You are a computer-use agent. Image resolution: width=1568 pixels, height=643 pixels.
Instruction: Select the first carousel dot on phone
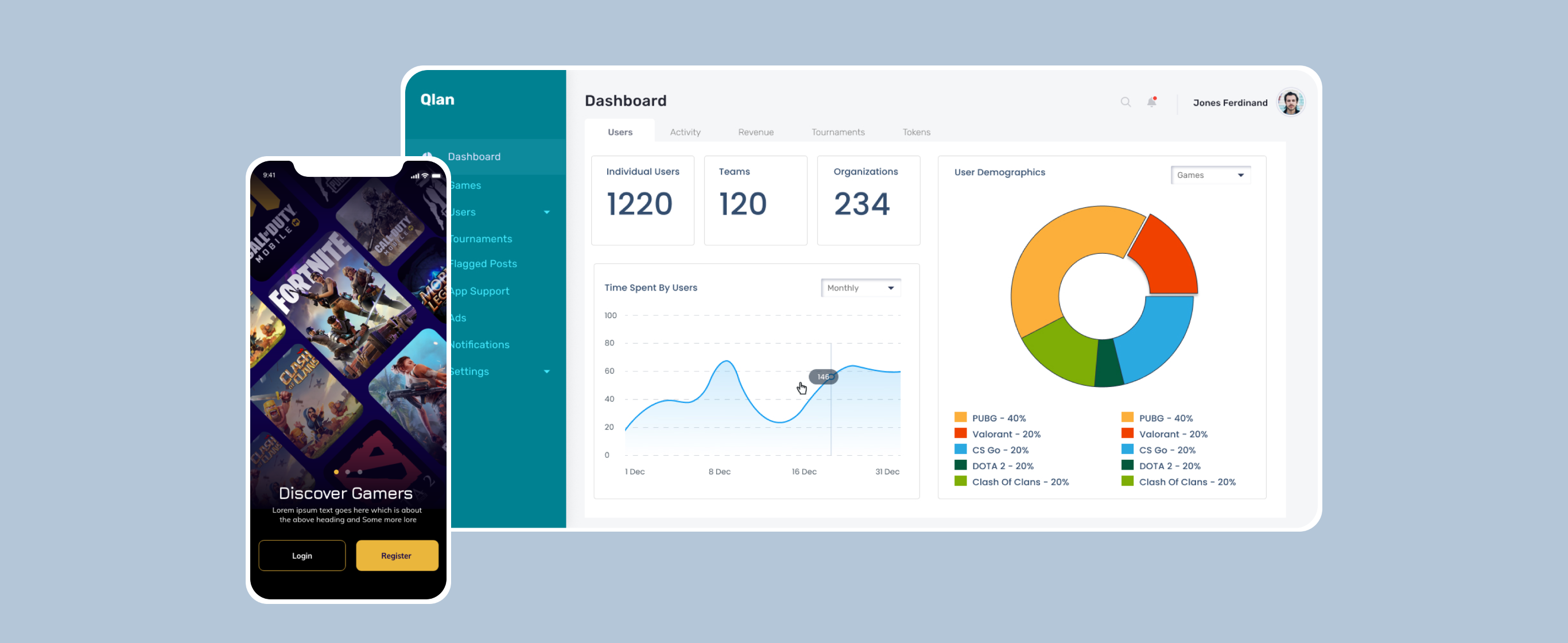pos(336,472)
